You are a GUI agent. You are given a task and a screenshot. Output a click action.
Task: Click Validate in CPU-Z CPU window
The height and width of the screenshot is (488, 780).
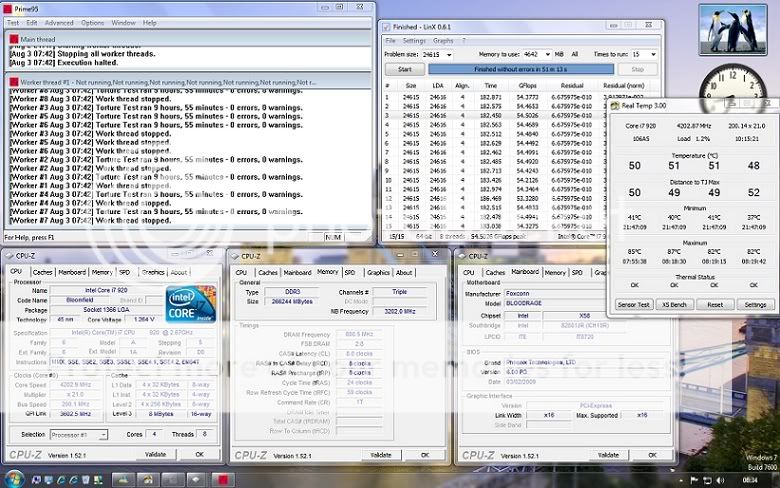click(x=155, y=454)
